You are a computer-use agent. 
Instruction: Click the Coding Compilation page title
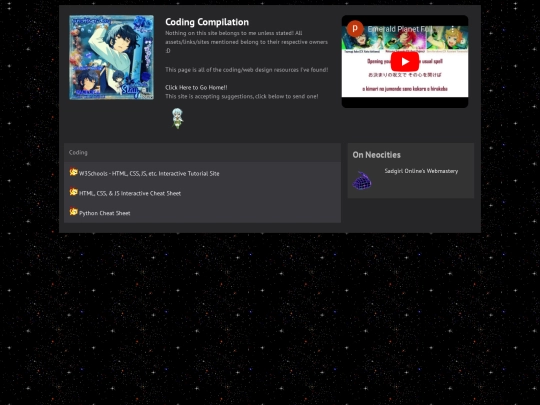click(207, 22)
